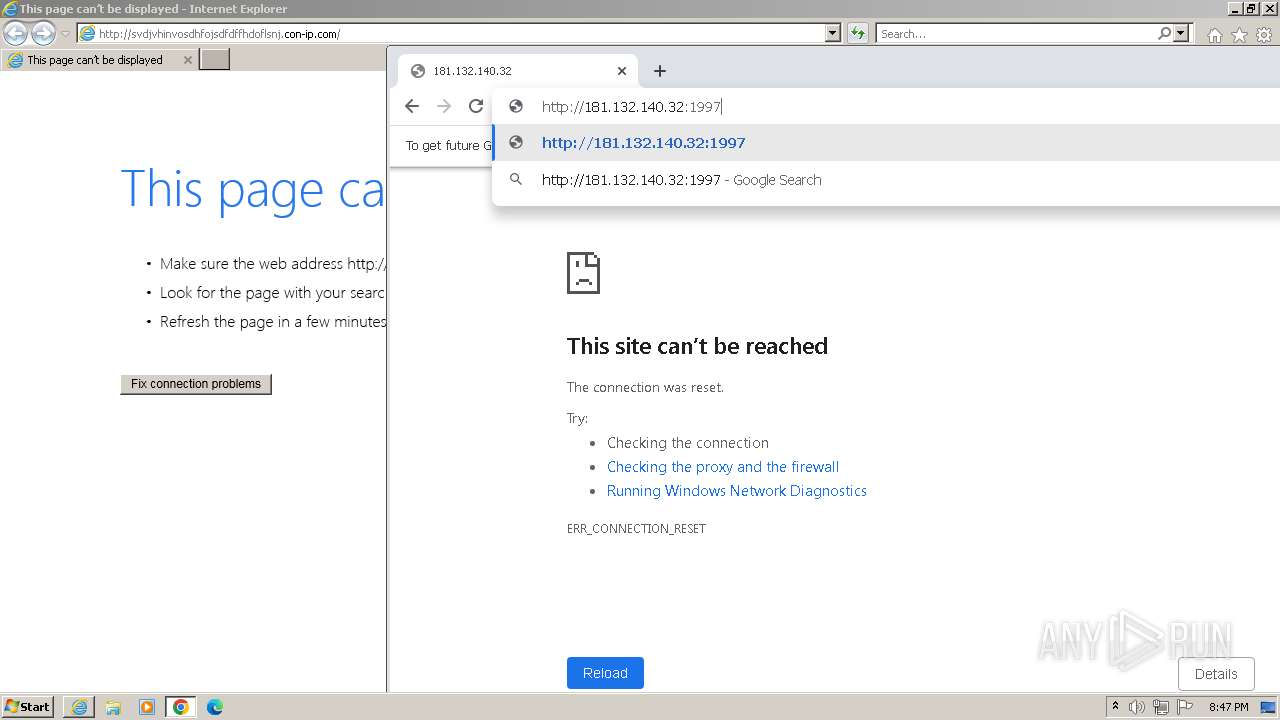Viewport: 1280px width, 720px height.
Task: Click Internet Explorer forward arrow button
Action: 43,34
